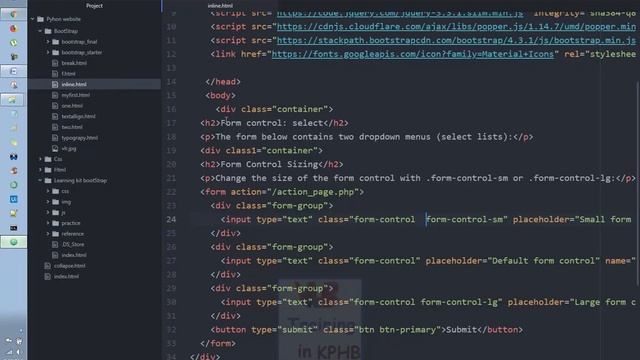Viewport: 640px width, 360px height.
Task: Click the Submit button text in code
Action: (x=461, y=330)
